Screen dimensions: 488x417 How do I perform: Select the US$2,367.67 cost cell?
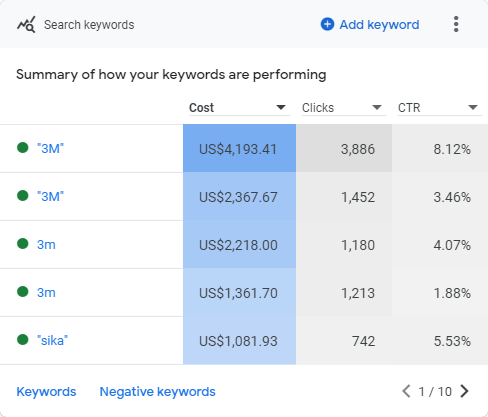pyautogui.click(x=239, y=196)
